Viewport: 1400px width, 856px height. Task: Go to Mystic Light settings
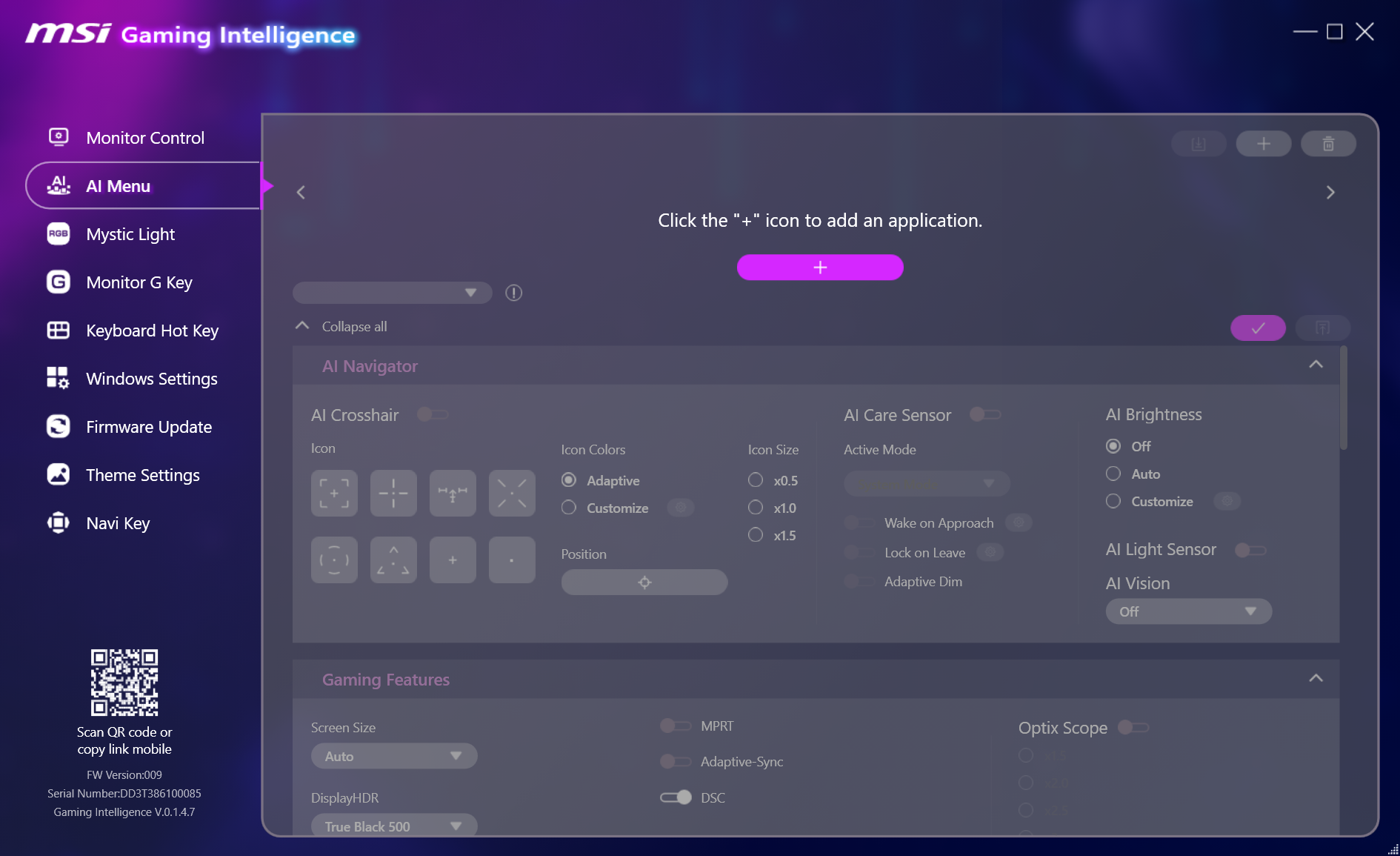[x=130, y=234]
